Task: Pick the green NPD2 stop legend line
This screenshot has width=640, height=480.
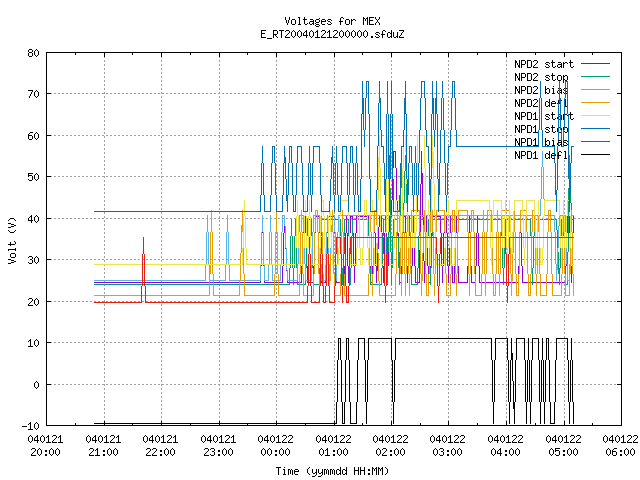Action: pyautogui.click(x=596, y=77)
